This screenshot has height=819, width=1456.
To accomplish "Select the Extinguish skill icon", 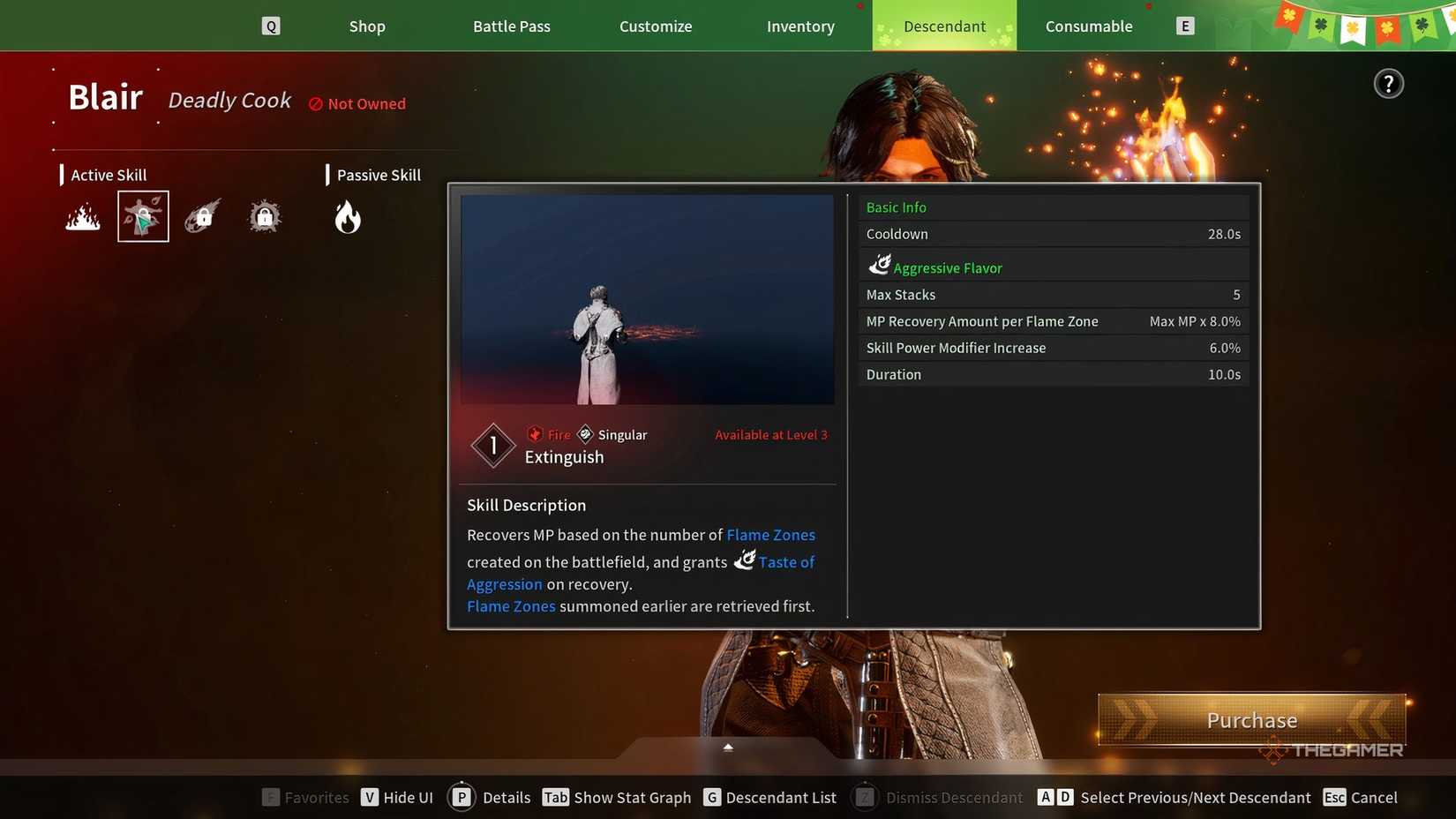I will [143, 216].
